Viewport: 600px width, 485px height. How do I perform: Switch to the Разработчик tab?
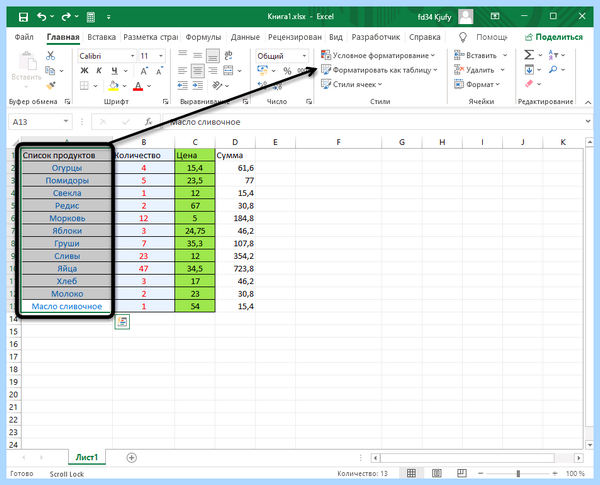tap(376, 37)
